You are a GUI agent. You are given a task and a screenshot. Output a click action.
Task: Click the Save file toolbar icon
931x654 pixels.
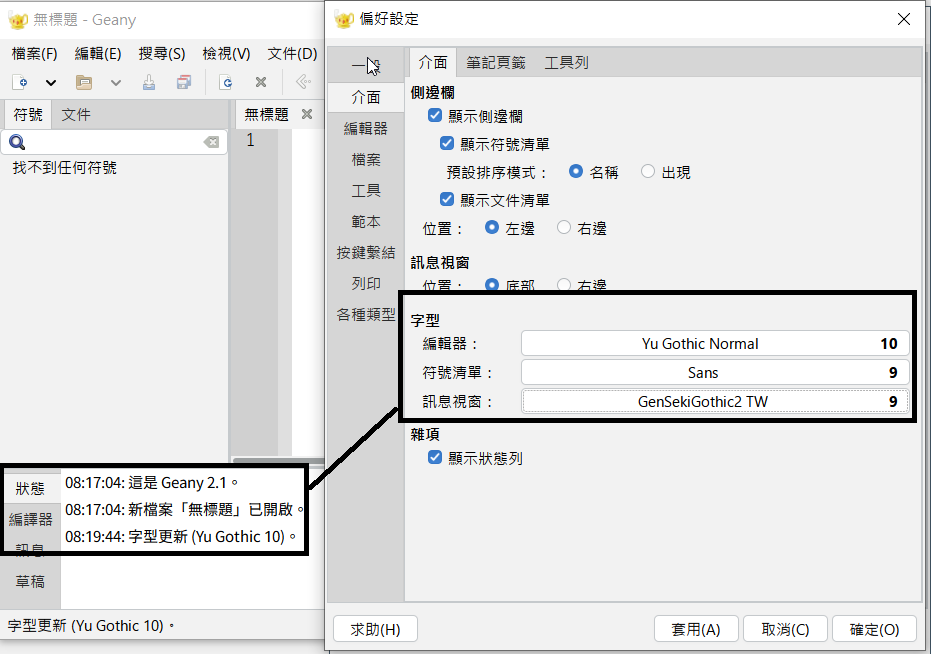(x=149, y=83)
